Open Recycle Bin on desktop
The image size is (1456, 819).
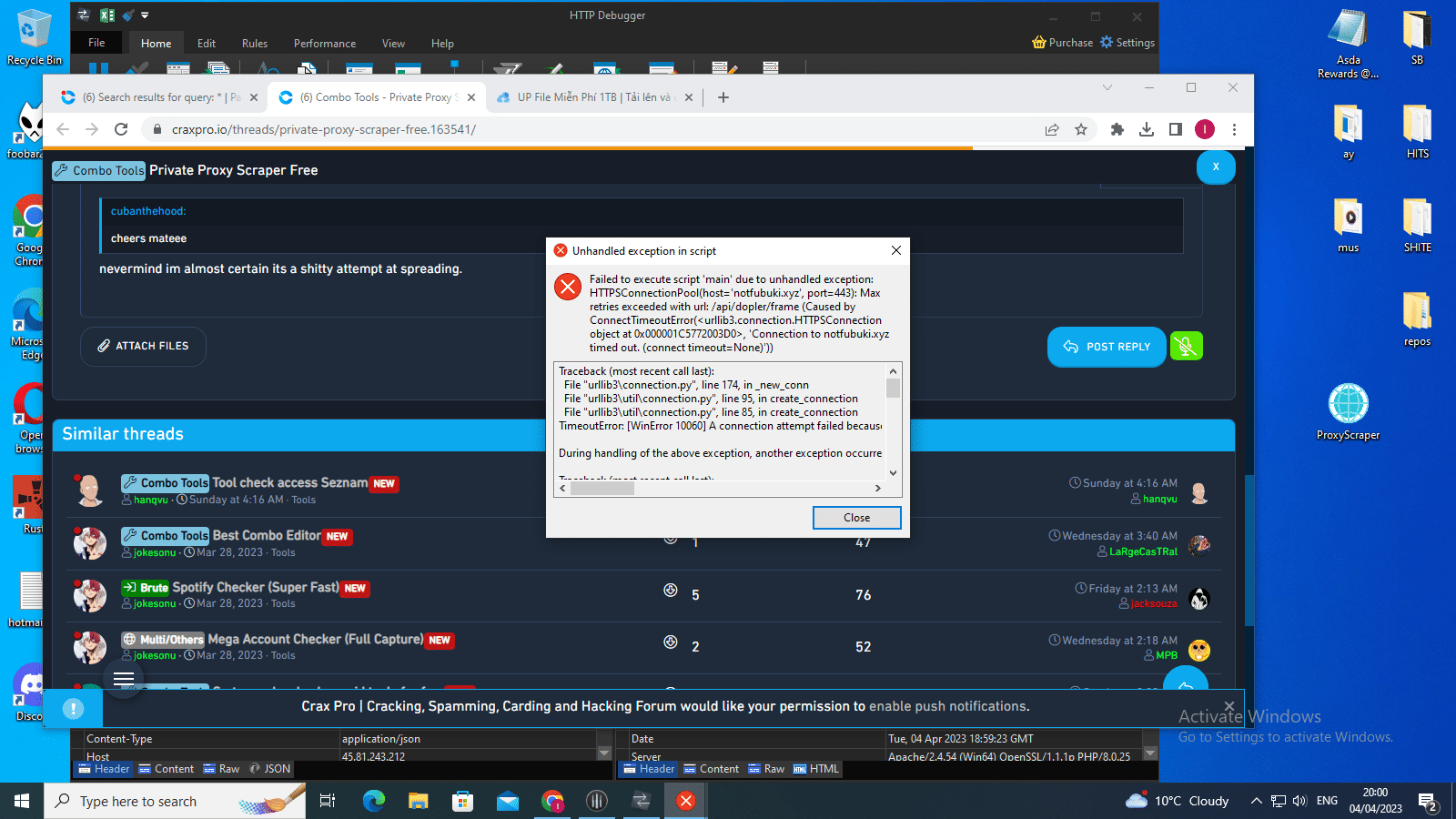pos(34,37)
